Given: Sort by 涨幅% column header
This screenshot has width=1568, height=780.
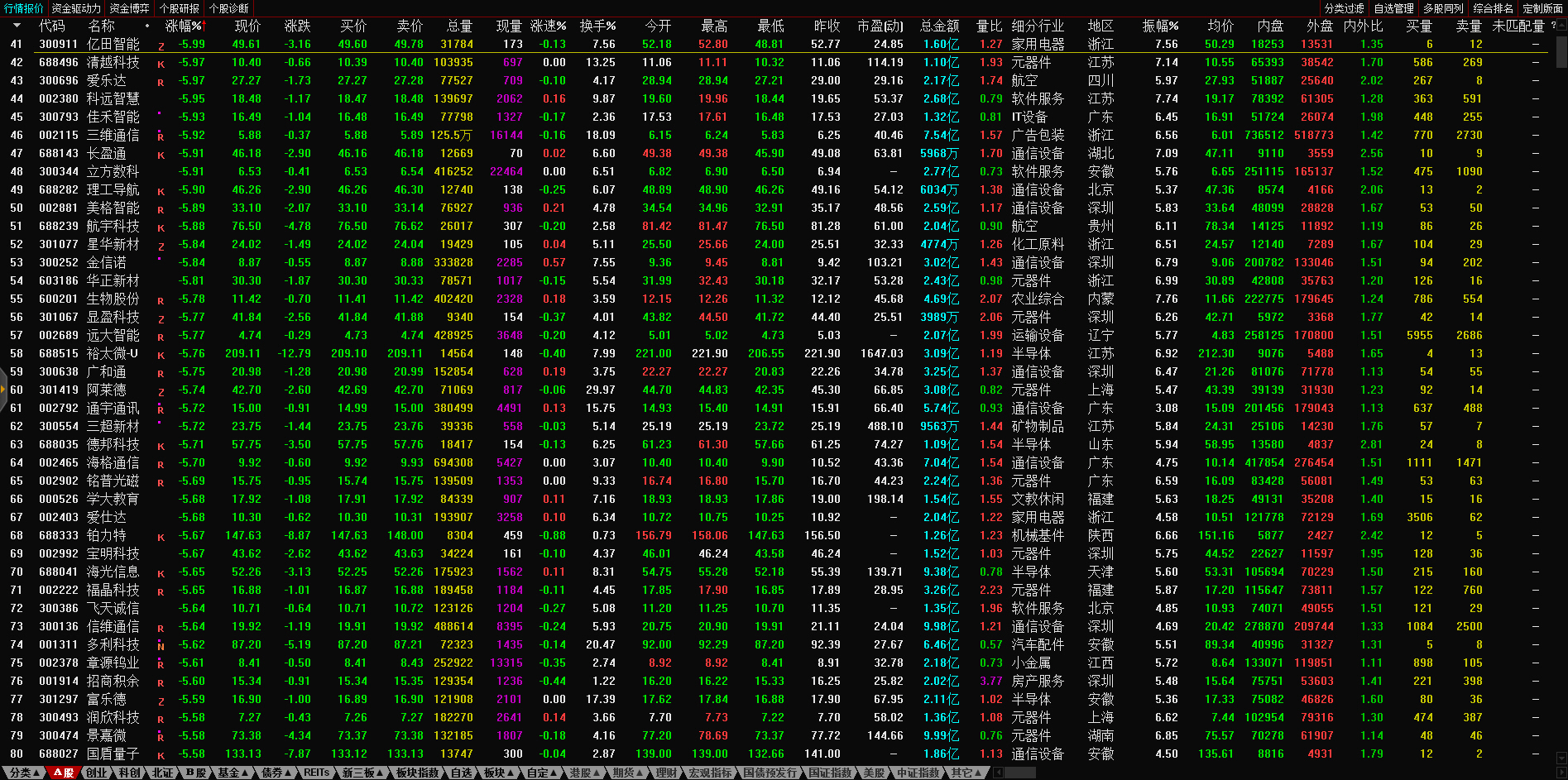Looking at the screenshot, I should [183, 26].
